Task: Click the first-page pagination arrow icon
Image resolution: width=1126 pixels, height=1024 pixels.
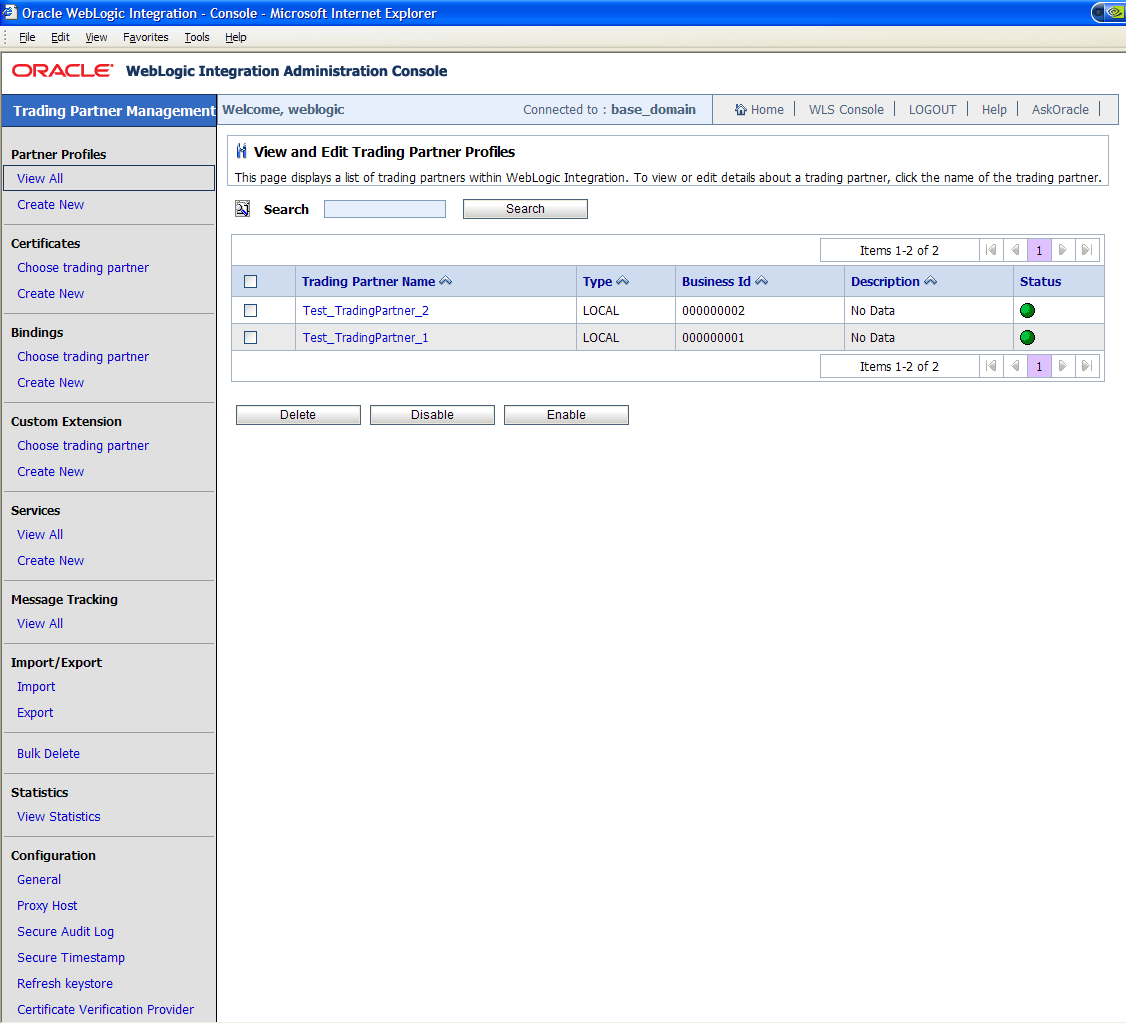Action: click(x=991, y=249)
